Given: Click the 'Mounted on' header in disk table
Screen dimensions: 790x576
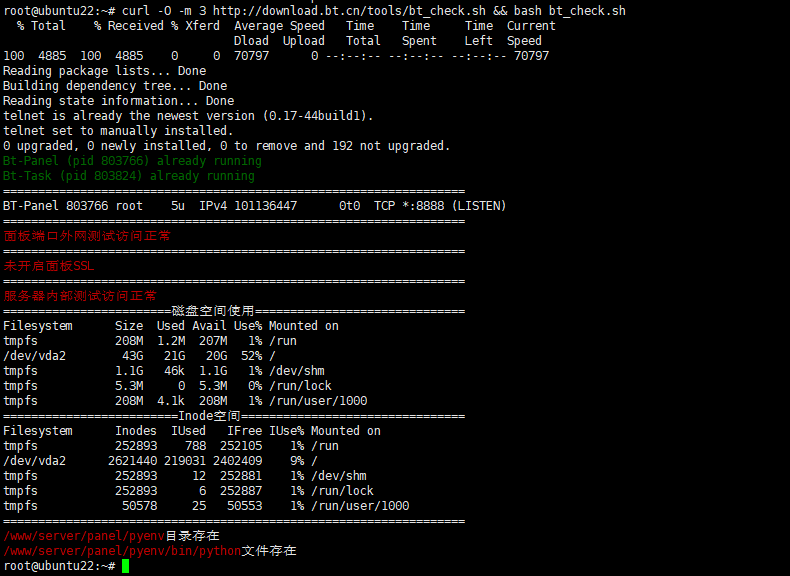Looking at the screenshot, I should point(303,326).
